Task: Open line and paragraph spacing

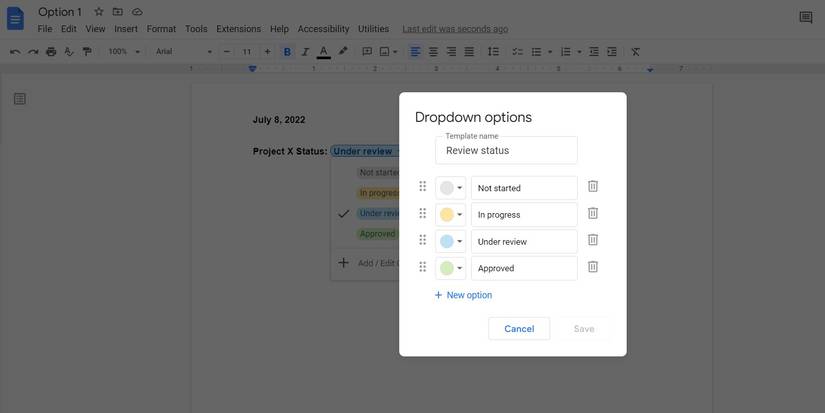Action: (493, 52)
